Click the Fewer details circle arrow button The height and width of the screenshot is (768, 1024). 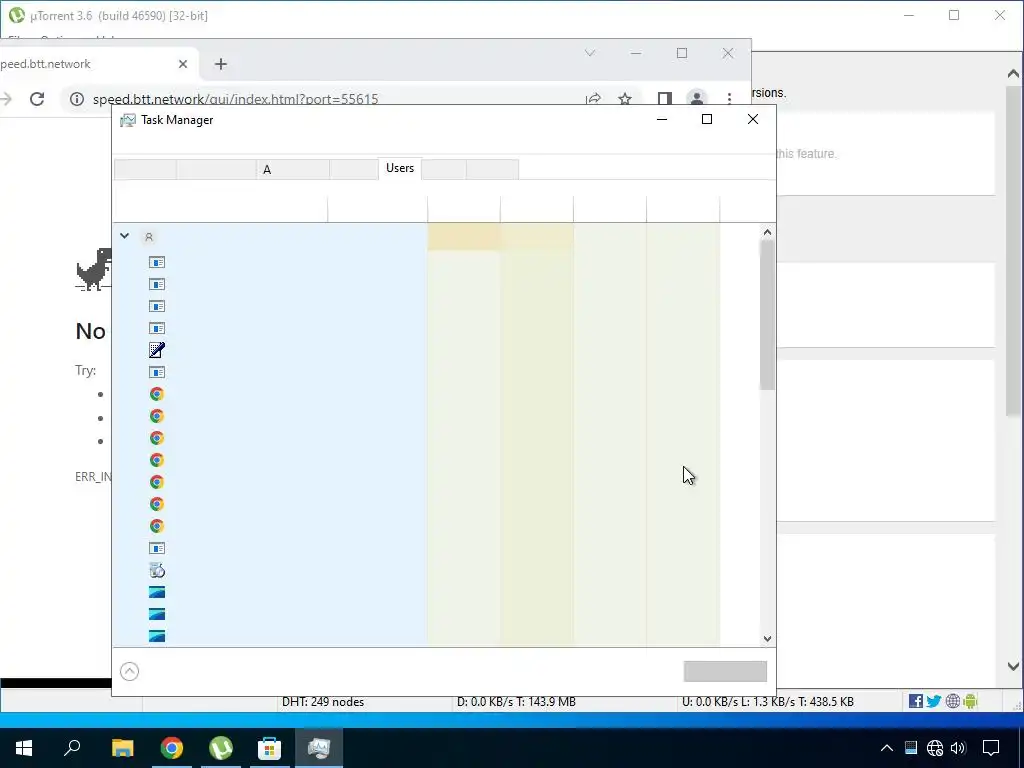129,671
